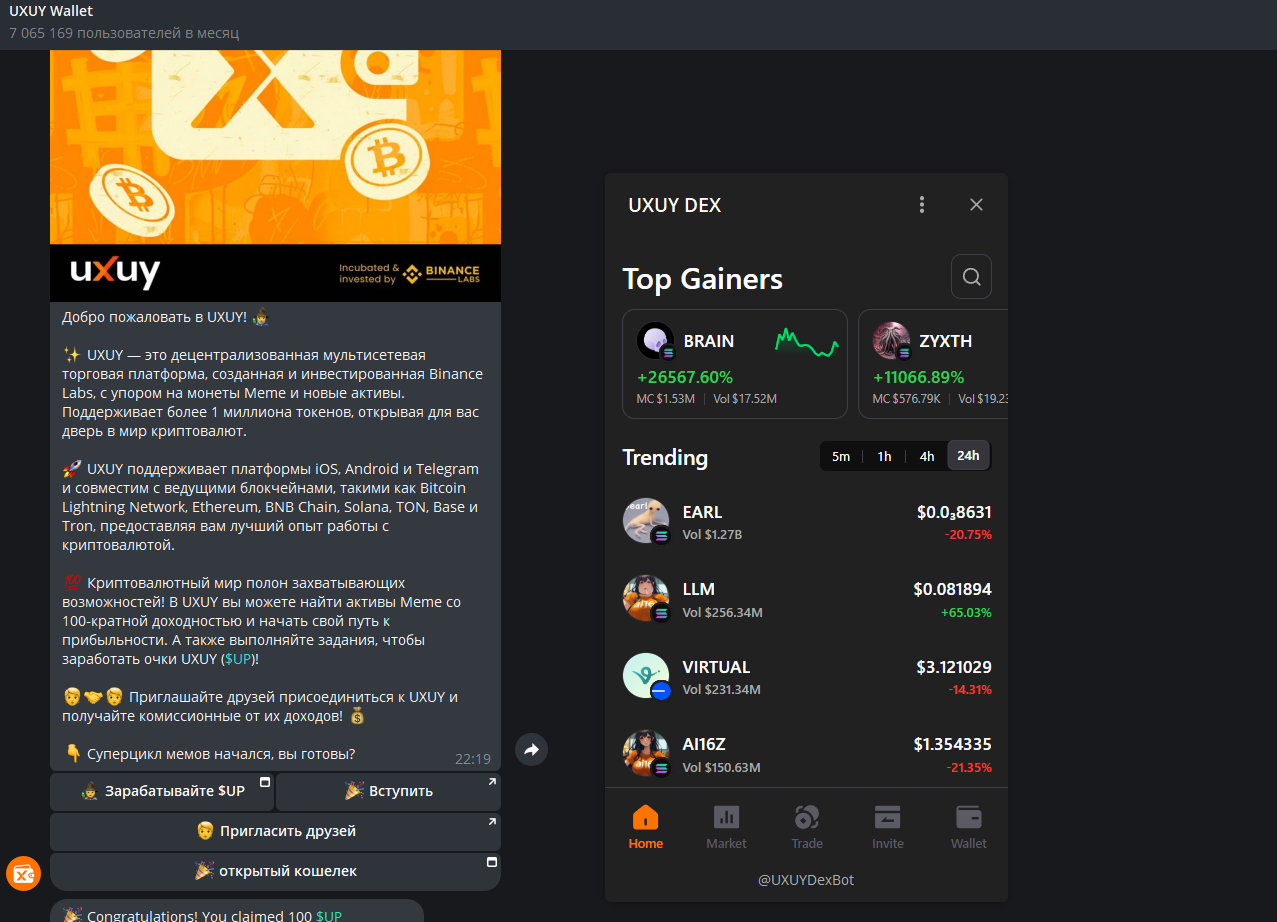This screenshot has width=1277, height=922.
Task: Open the LLM trending token row
Action: [x=807, y=598]
